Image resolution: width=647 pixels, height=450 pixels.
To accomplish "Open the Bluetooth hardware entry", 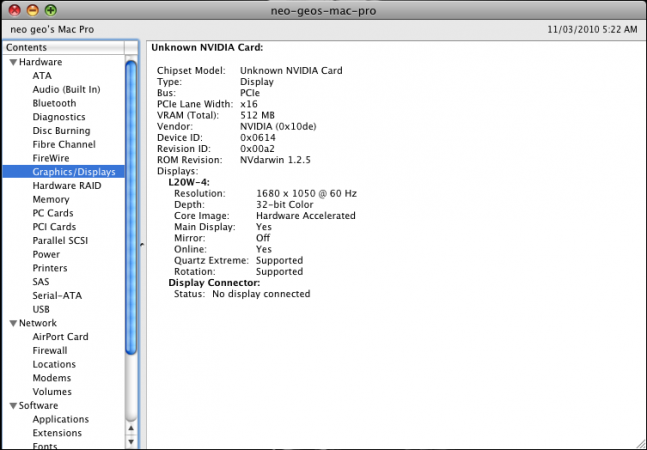I will click(54, 103).
